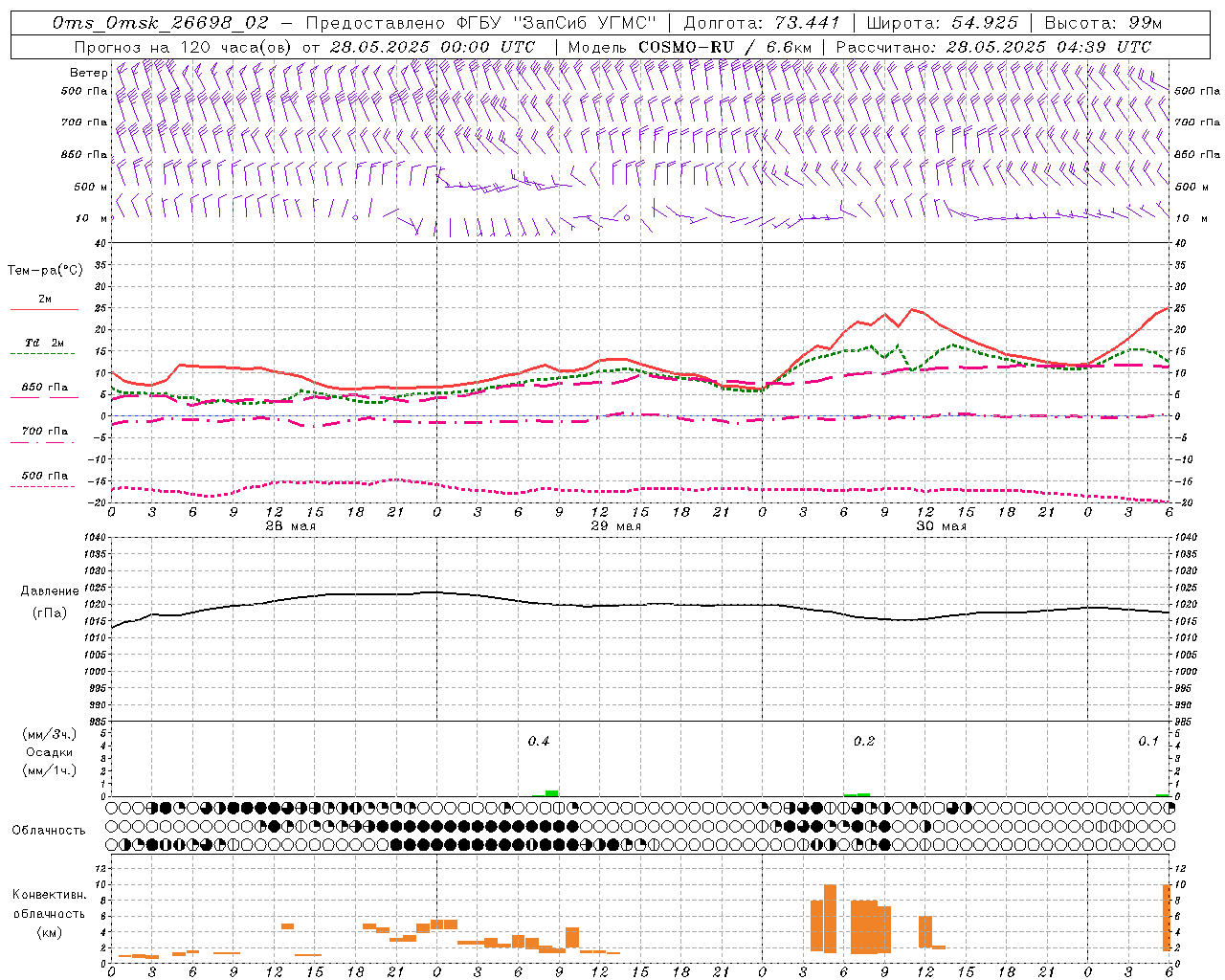Click the 500 гПа temperature legend label
Viewport: 1225px width, 980px height.
(45, 476)
